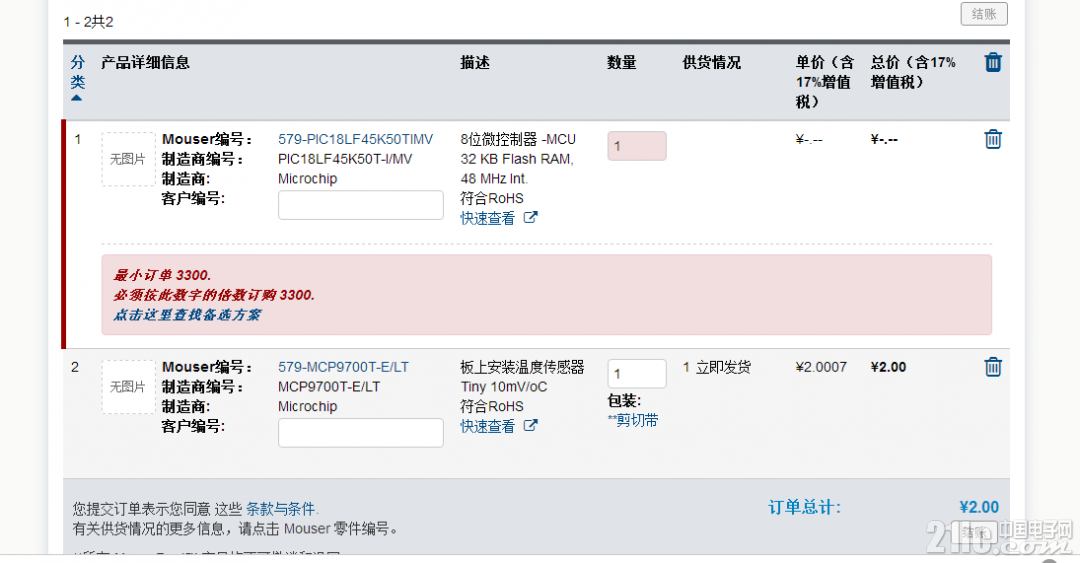Click the no-image thumbnail for item 2
The image size is (1080, 563).
(x=128, y=387)
